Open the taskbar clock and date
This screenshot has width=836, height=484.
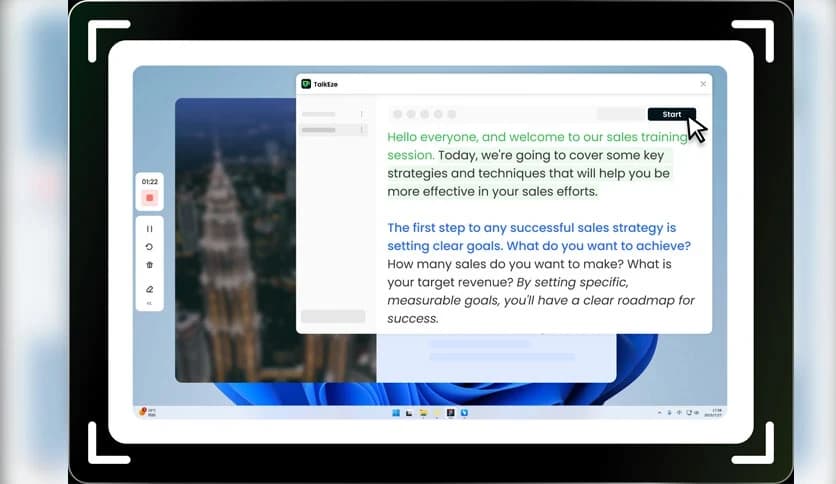713,413
